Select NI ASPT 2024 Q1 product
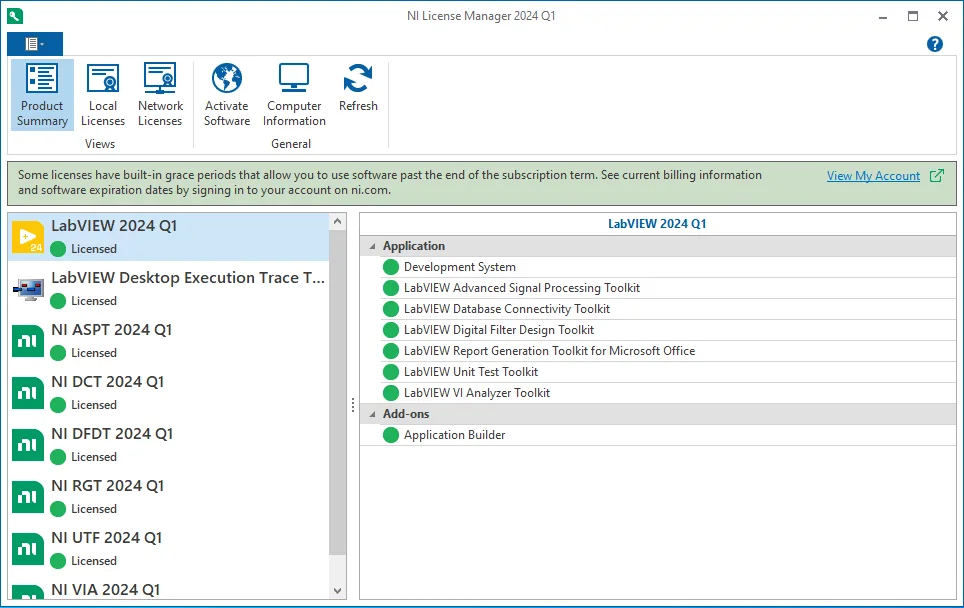The image size is (964, 608). pos(169,340)
